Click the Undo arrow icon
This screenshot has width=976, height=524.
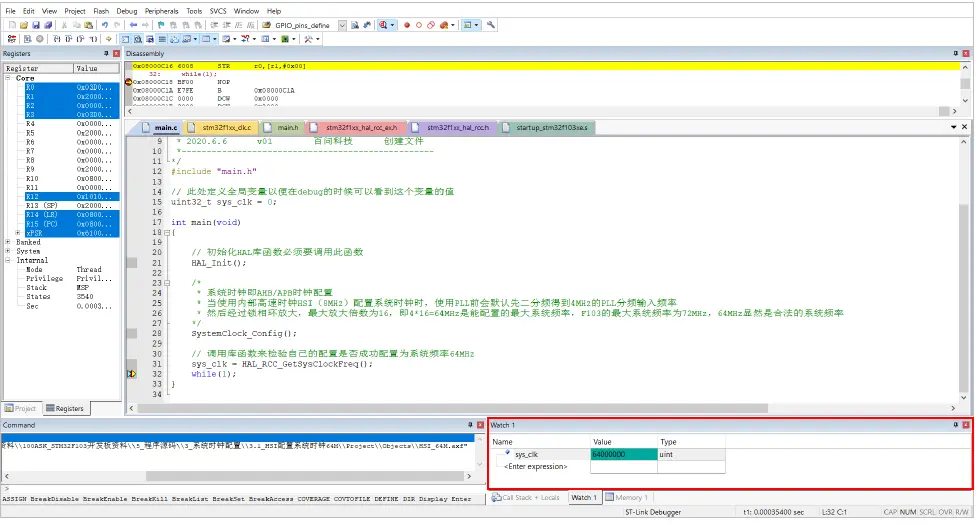point(104,24)
